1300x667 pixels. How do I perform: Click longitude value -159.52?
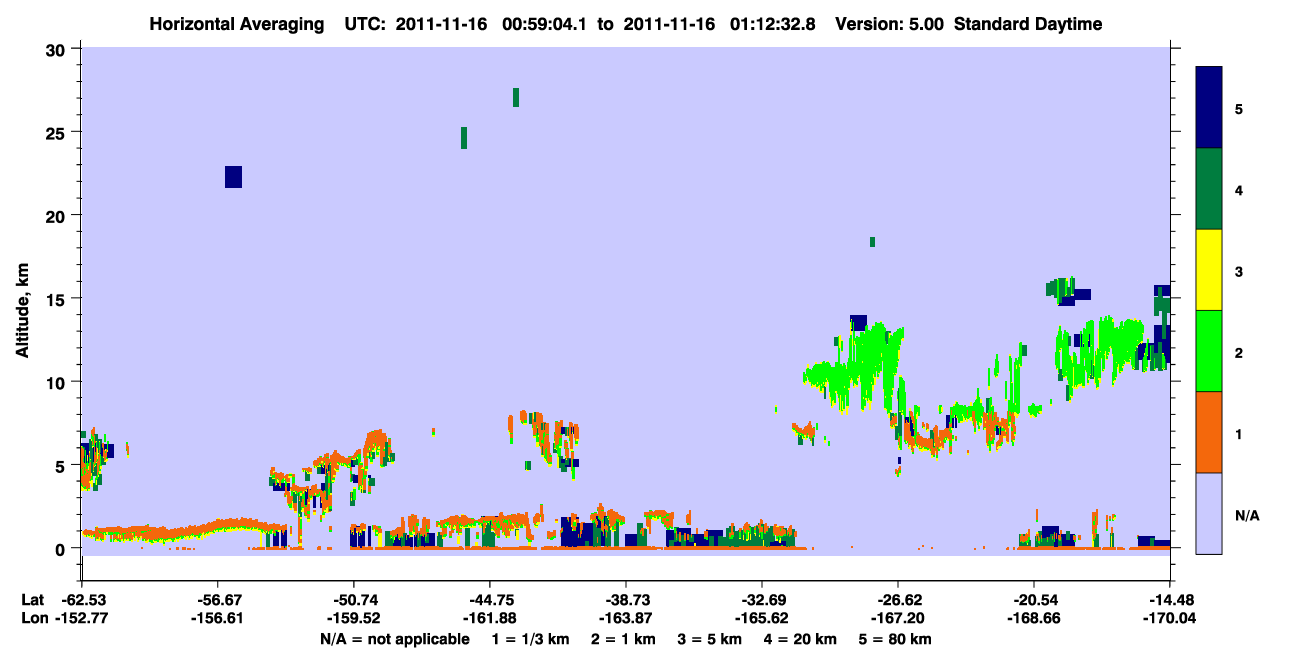tap(353, 619)
